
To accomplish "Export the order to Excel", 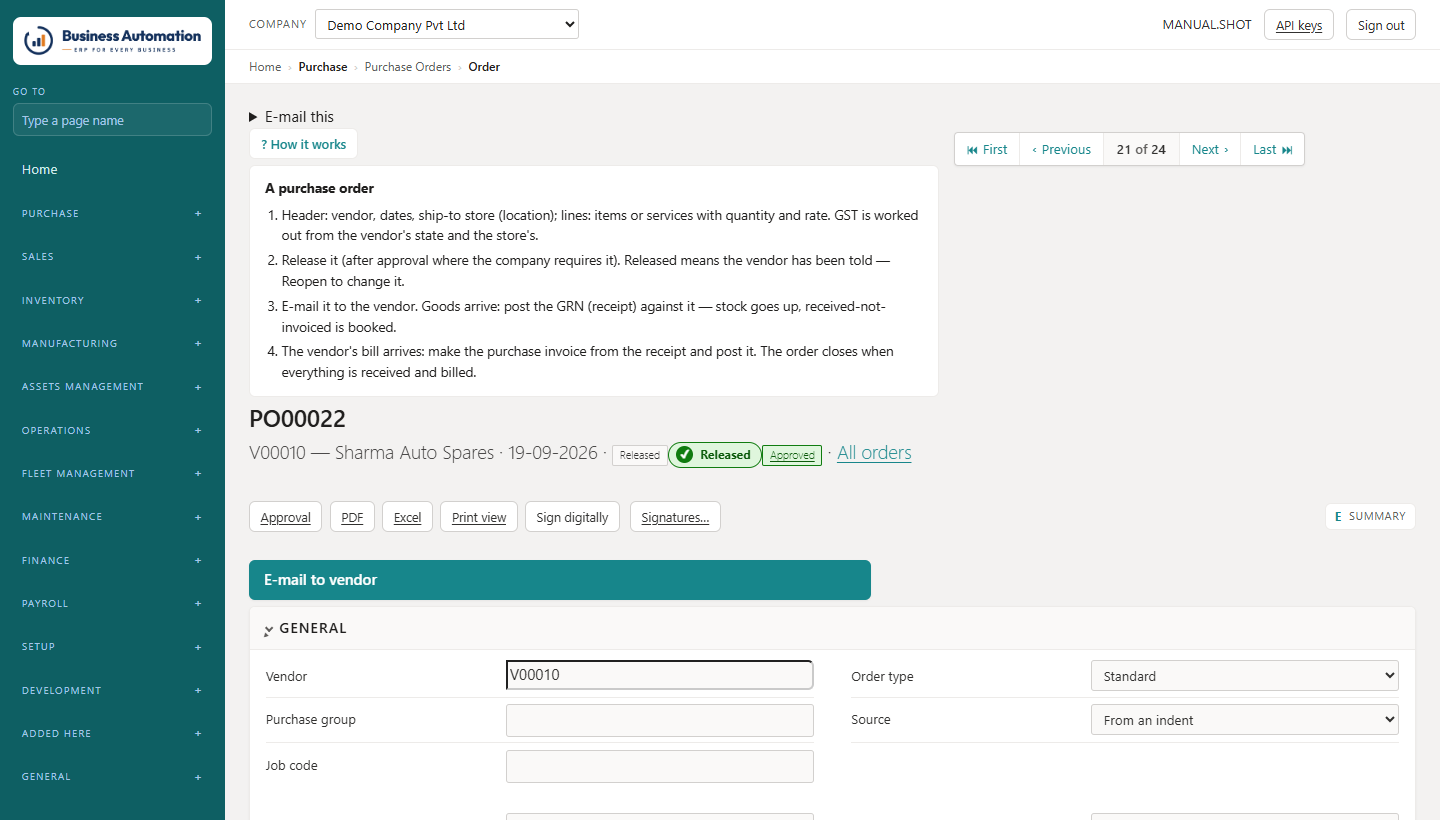I will pyautogui.click(x=407, y=517).
